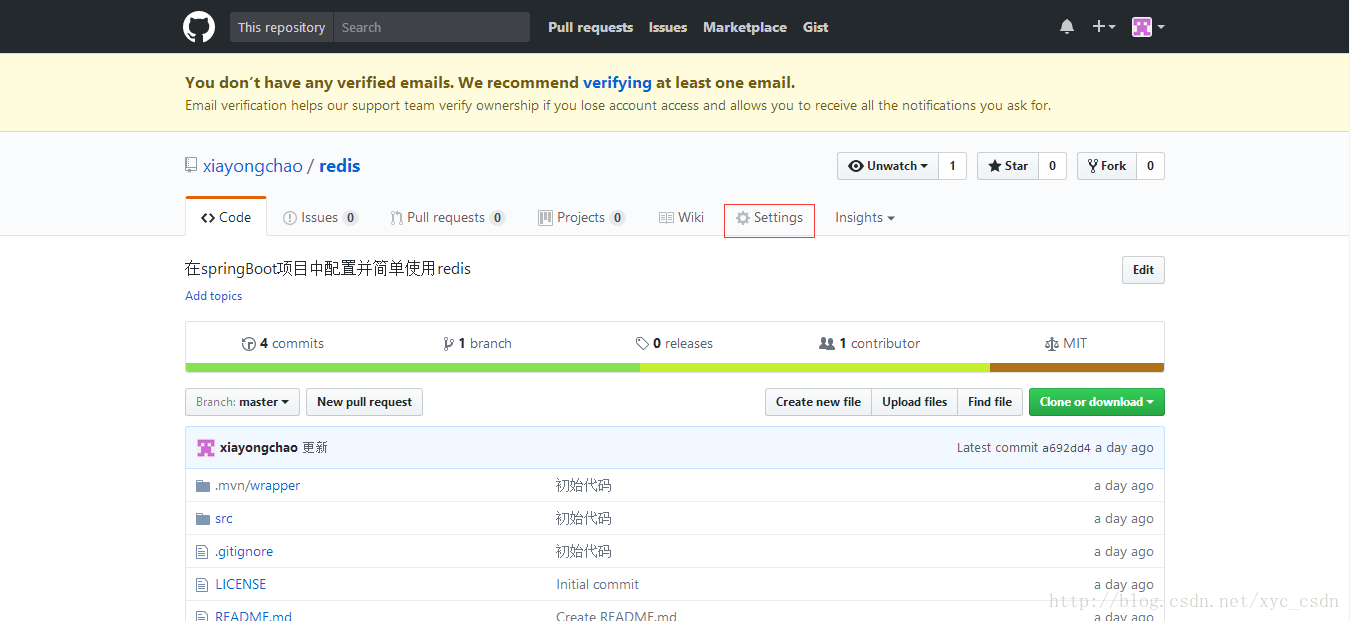Click the fork count next to Fork

1150,166
